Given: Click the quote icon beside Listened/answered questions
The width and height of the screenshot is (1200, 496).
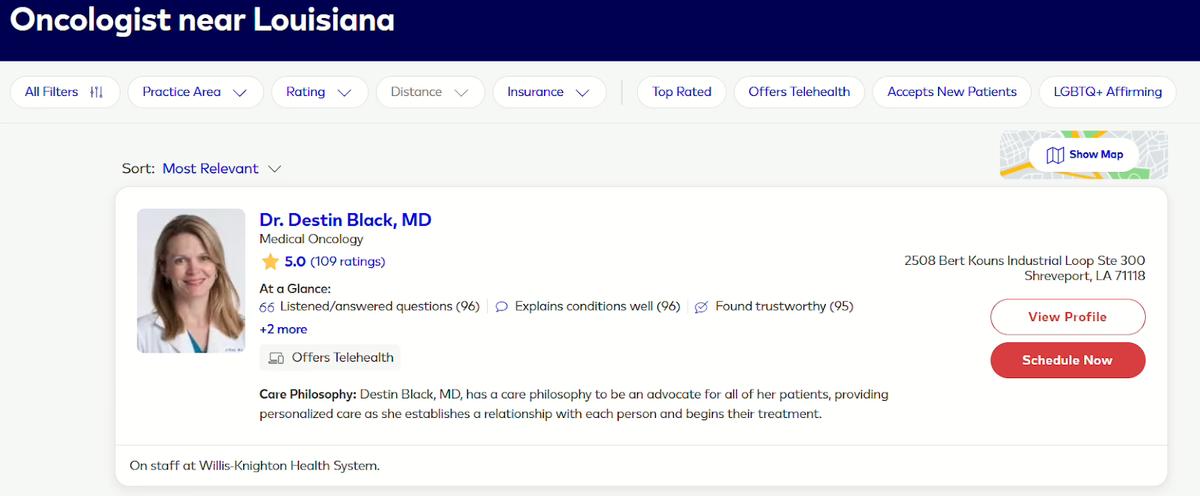Looking at the screenshot, I should (267, 307).
